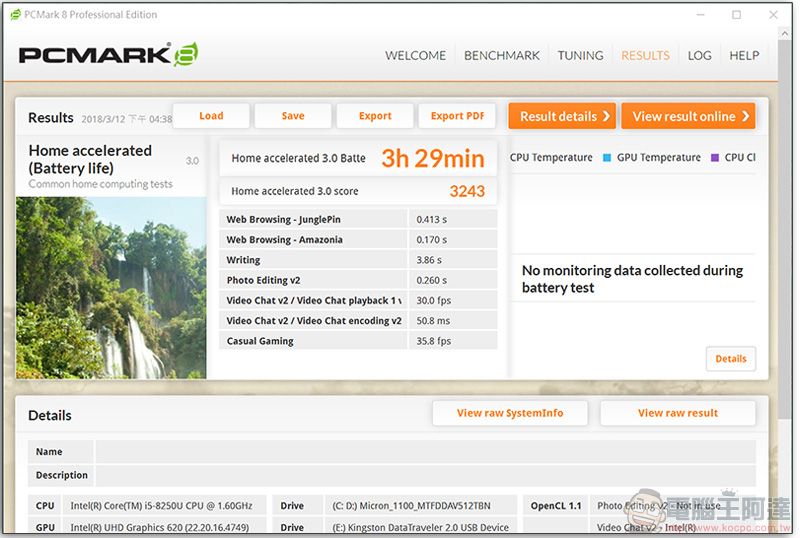Image resolution: width=800 pixels, height=538 pixels.
Task: Open View result online
Action: (x=689, y=116)
